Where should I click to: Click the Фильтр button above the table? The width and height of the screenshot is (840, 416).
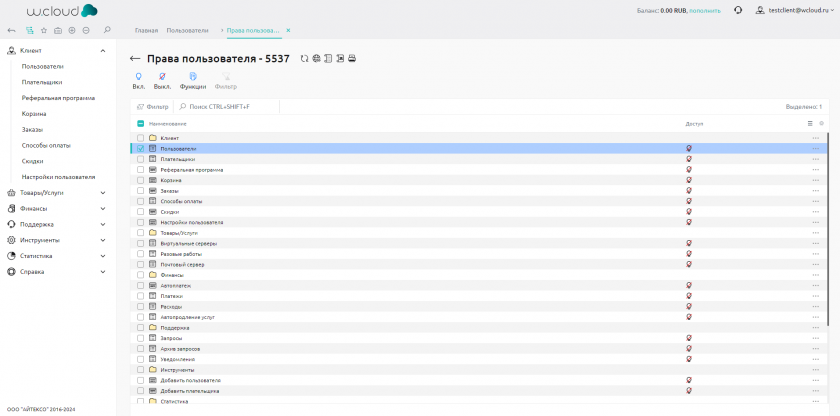coord(152,106)
